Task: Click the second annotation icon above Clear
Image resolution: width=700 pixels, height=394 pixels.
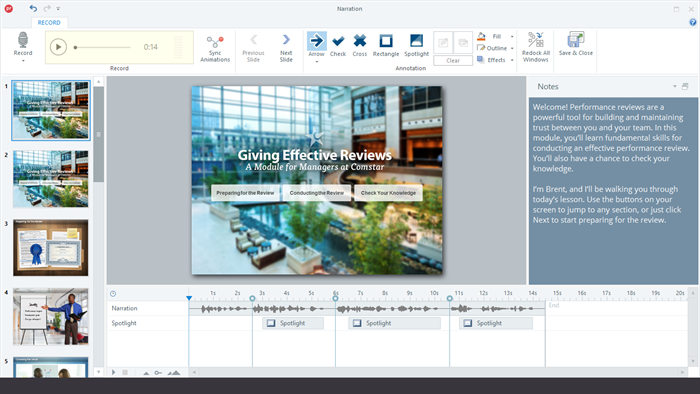Action: point(463,43)
